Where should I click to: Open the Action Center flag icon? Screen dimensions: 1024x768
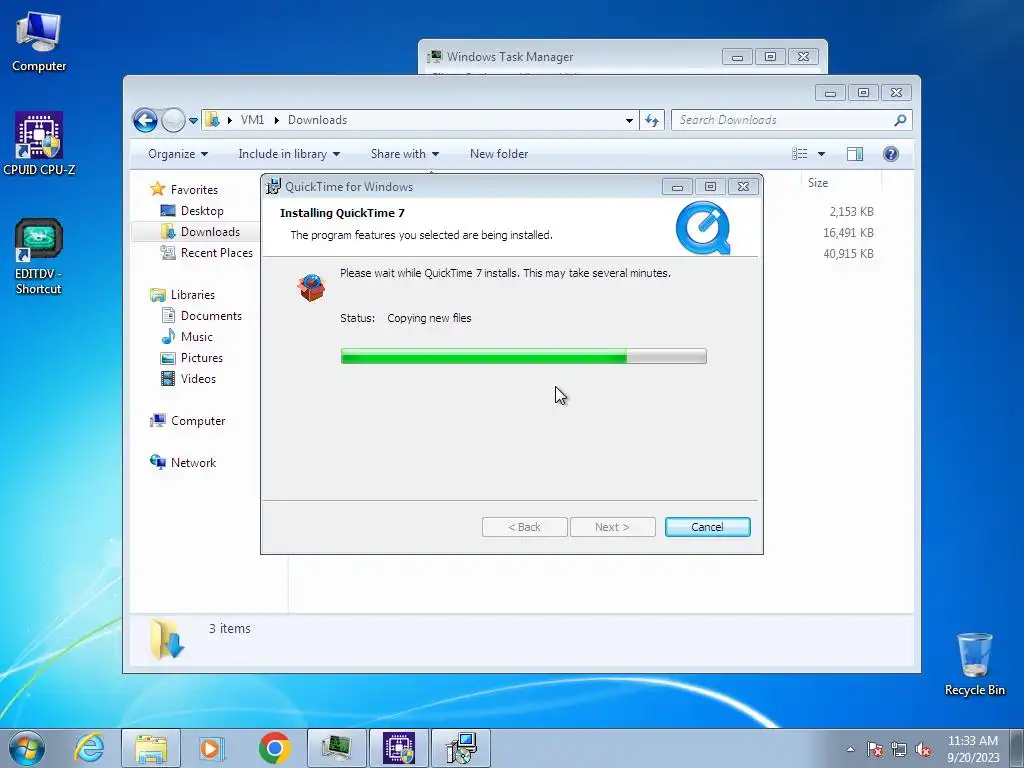point(875,749)
